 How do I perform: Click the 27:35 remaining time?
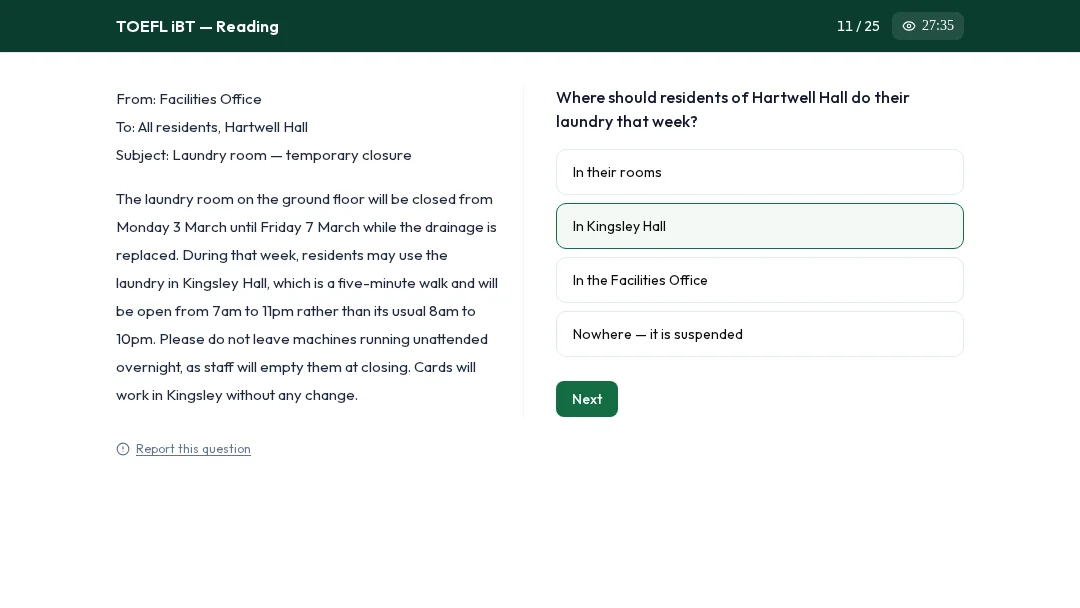click(x=937, y=25)
